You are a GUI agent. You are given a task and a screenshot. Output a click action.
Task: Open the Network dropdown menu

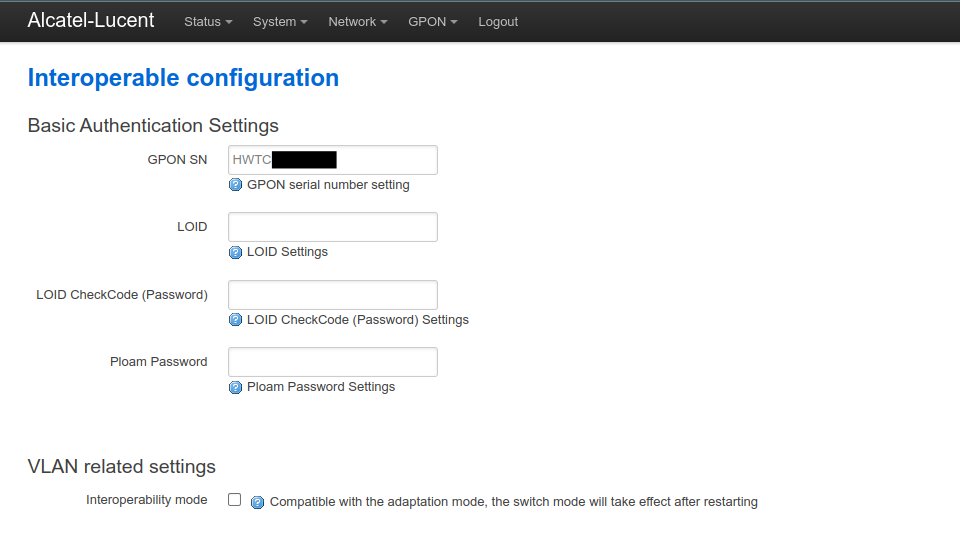(358, 21)
